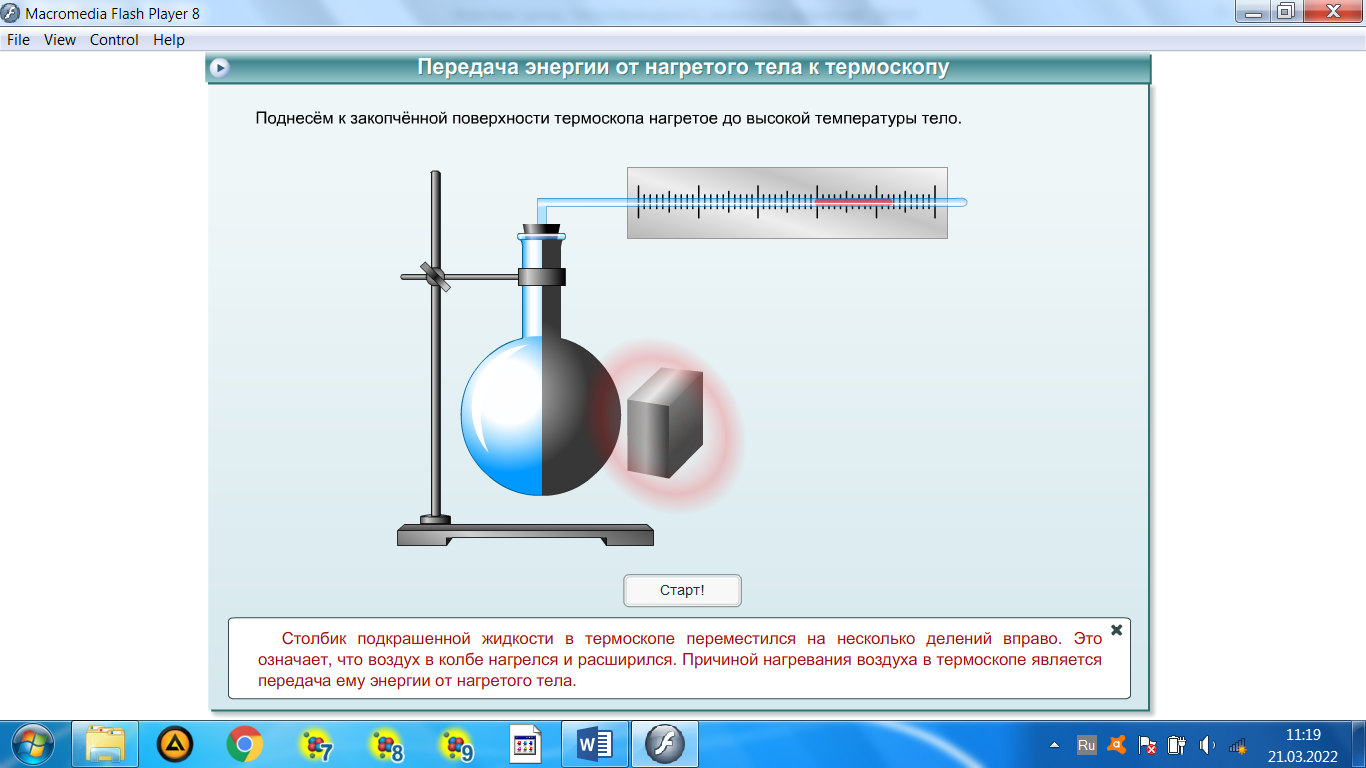Open the volume speaker tray icon
The image size is (1366, 768).
[x=1207, y=745]
